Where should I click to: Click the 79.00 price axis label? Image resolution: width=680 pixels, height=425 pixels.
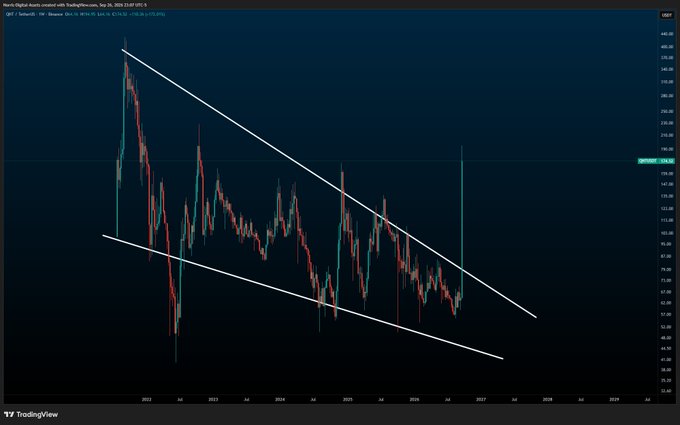[x=667, y=270]
